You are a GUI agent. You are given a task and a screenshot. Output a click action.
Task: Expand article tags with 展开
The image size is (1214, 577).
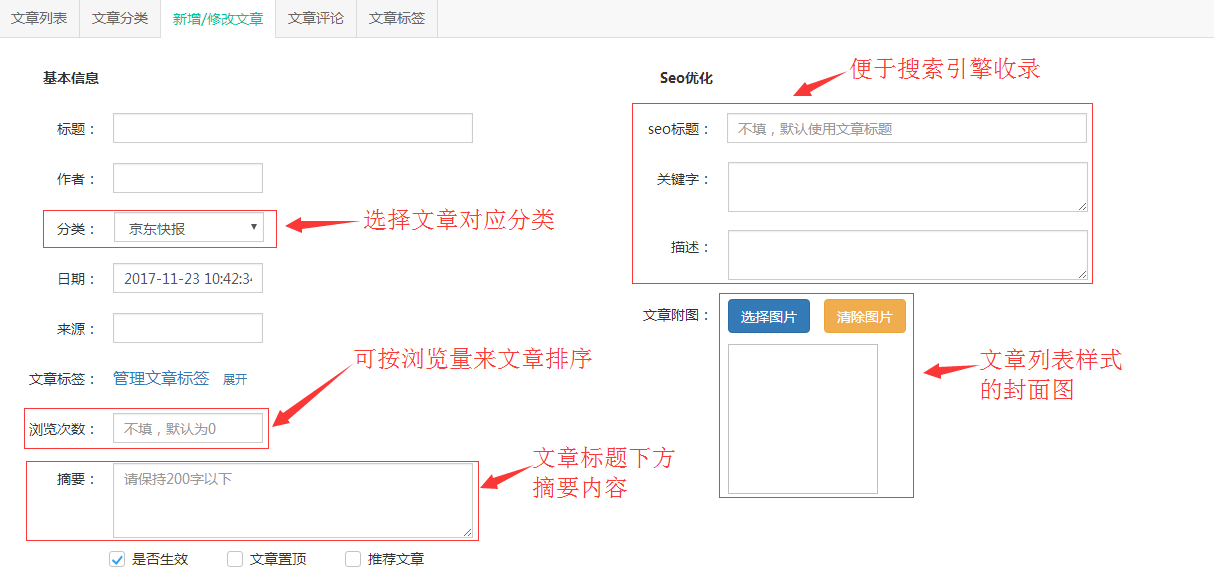click(235, 380)
